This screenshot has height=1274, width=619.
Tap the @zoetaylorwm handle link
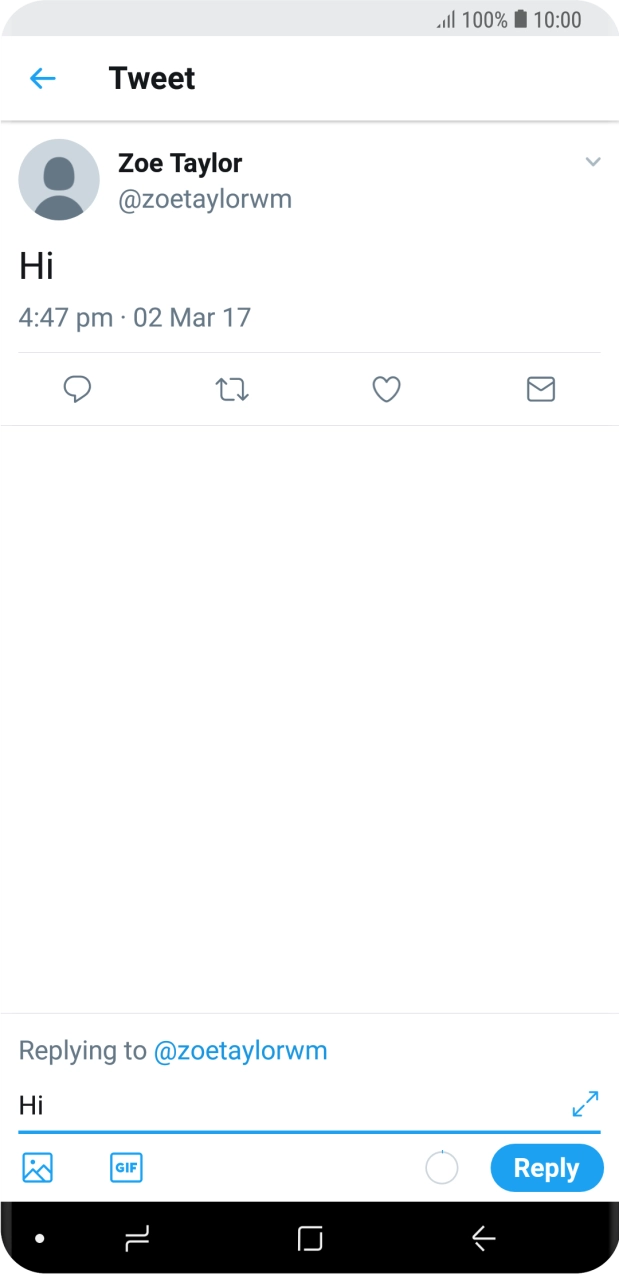207,198
